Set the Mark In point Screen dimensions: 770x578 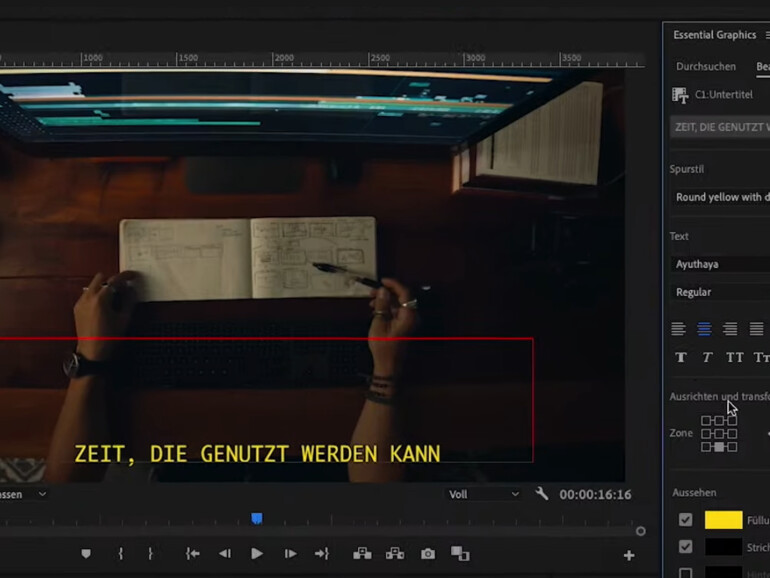coord(120,554)
